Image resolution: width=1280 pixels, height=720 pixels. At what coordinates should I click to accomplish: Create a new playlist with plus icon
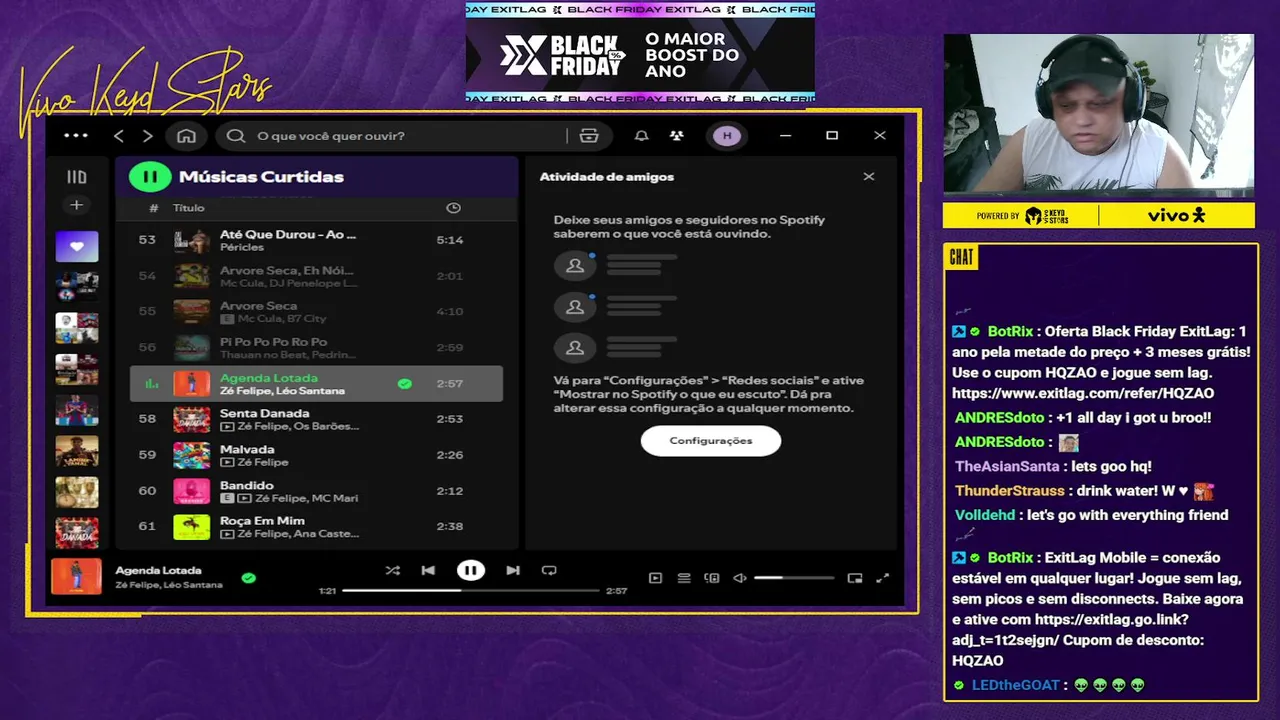(76, 205)
